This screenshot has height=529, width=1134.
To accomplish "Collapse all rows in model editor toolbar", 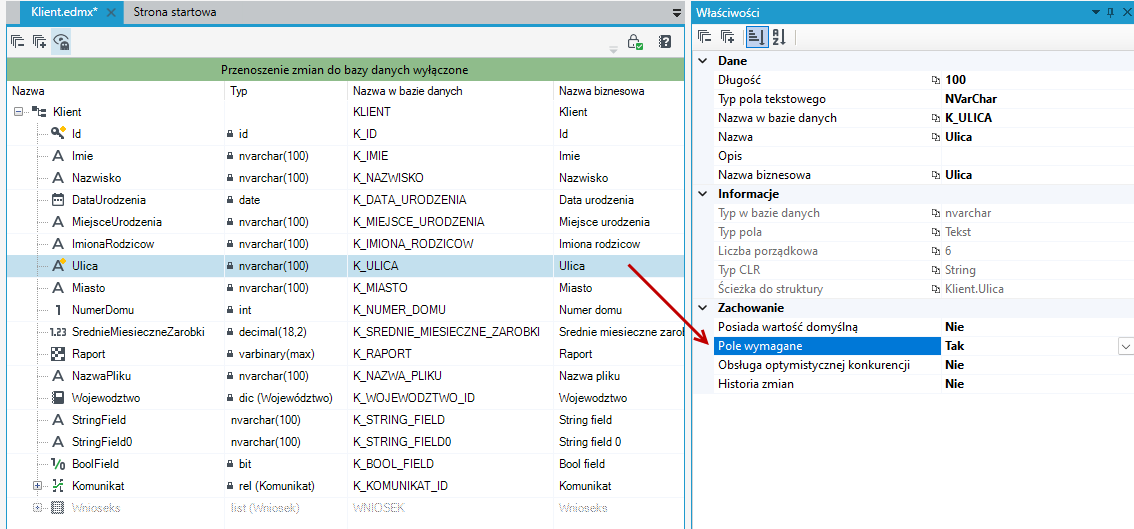I will point(17,42).
